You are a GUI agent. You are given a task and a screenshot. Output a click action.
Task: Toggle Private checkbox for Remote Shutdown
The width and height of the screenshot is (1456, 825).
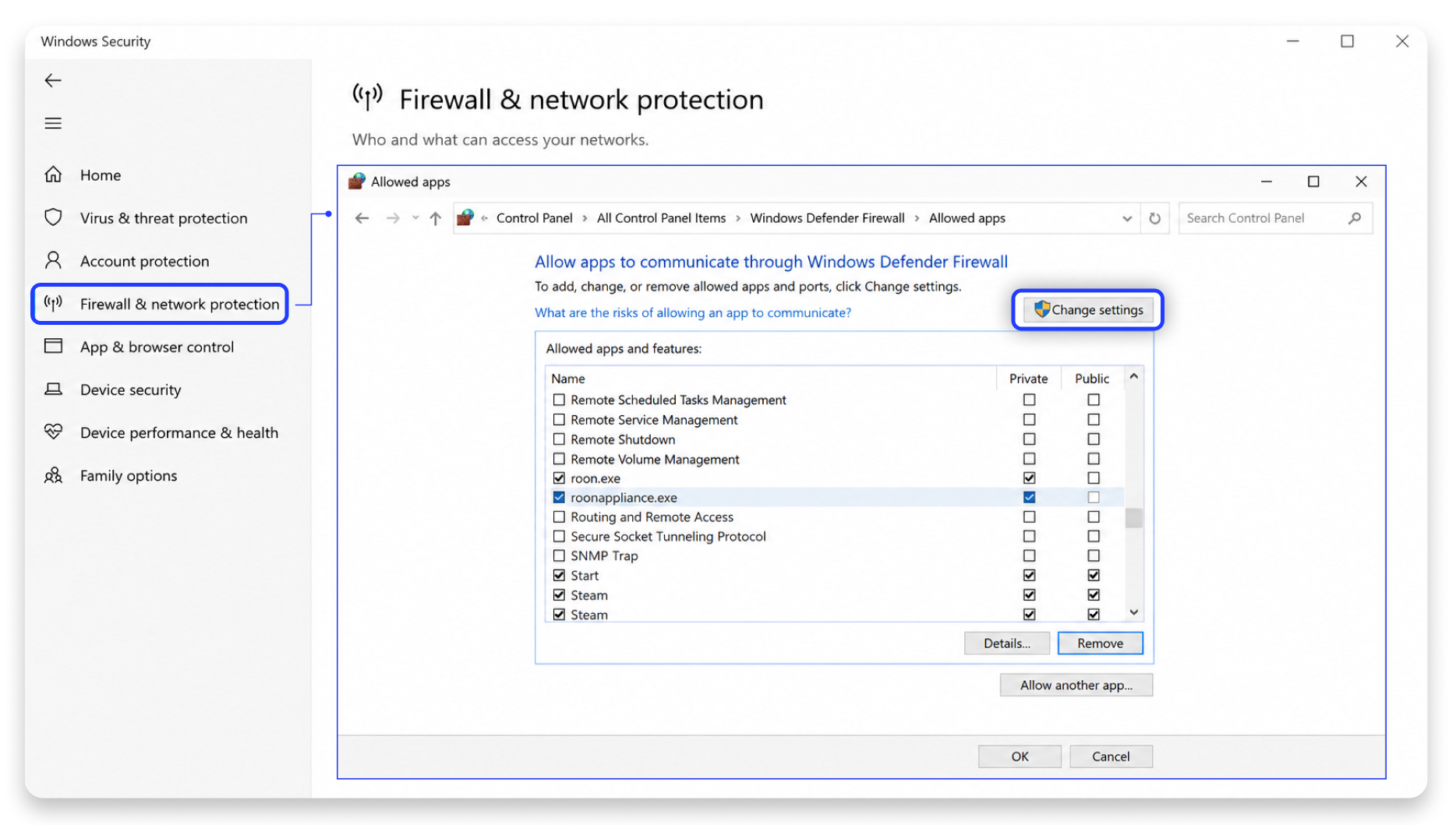click(1029, 439)
